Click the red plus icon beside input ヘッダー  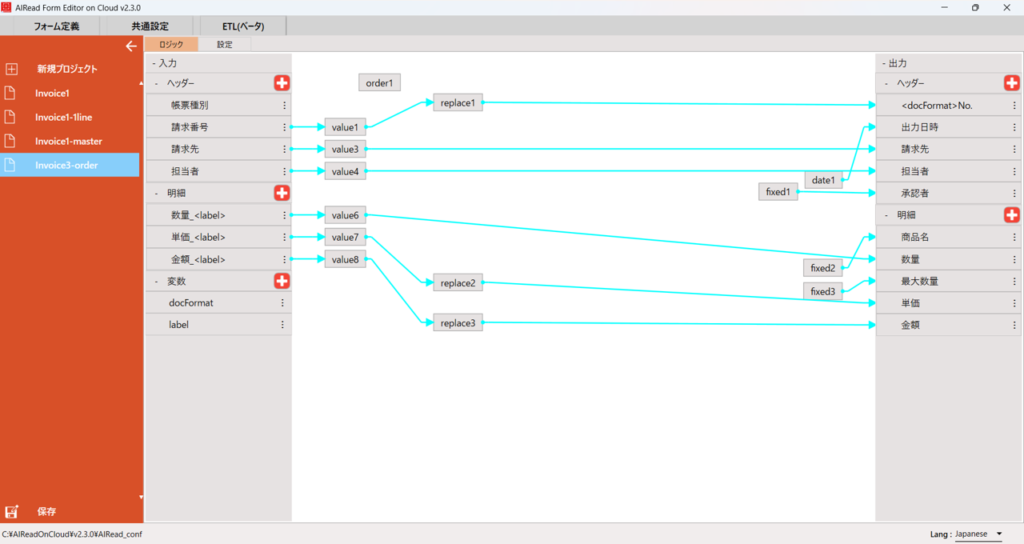click(281, 83)
